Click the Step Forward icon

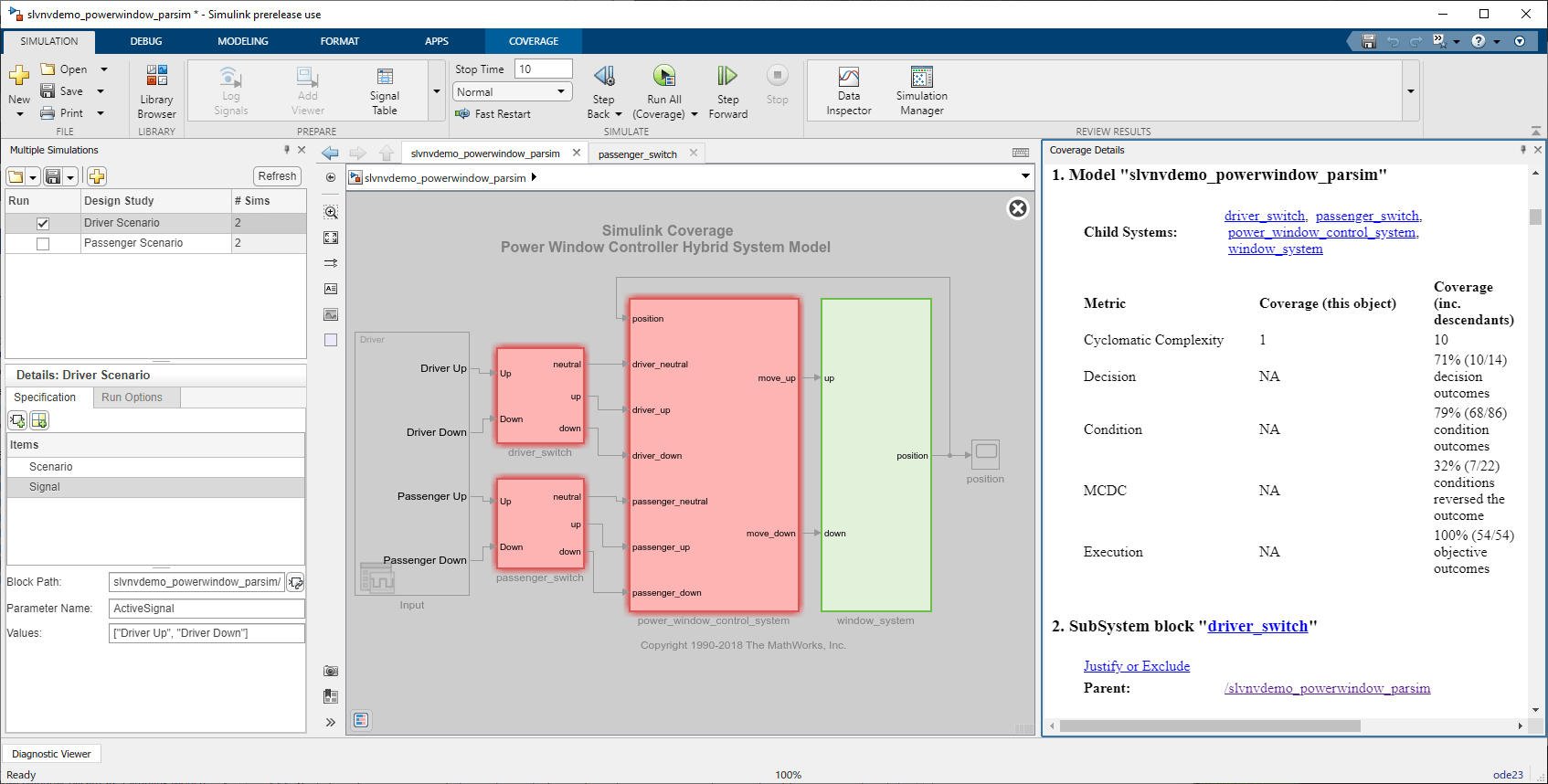point(727,77)
